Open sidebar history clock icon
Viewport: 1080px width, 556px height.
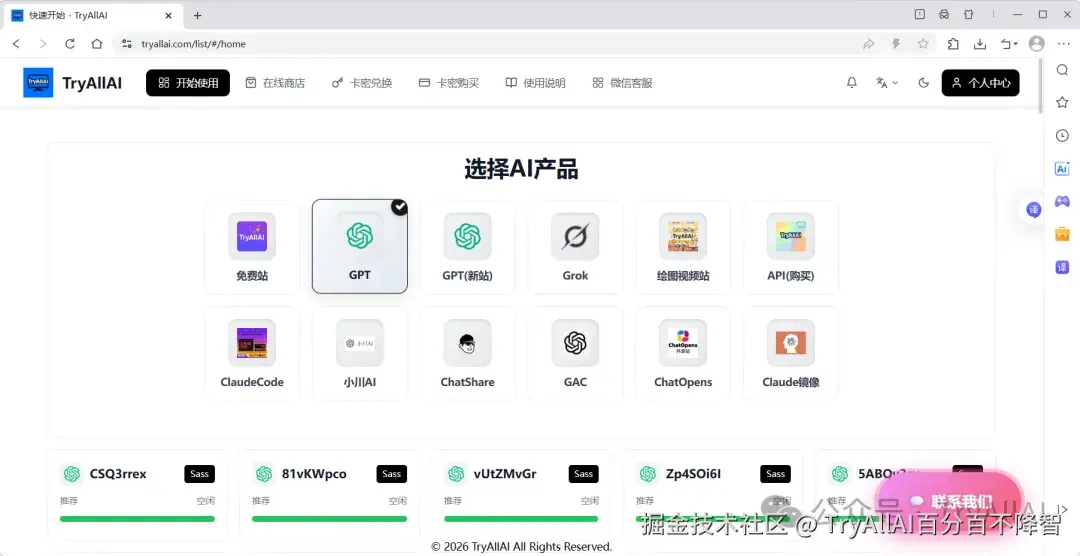point(1062,136)
